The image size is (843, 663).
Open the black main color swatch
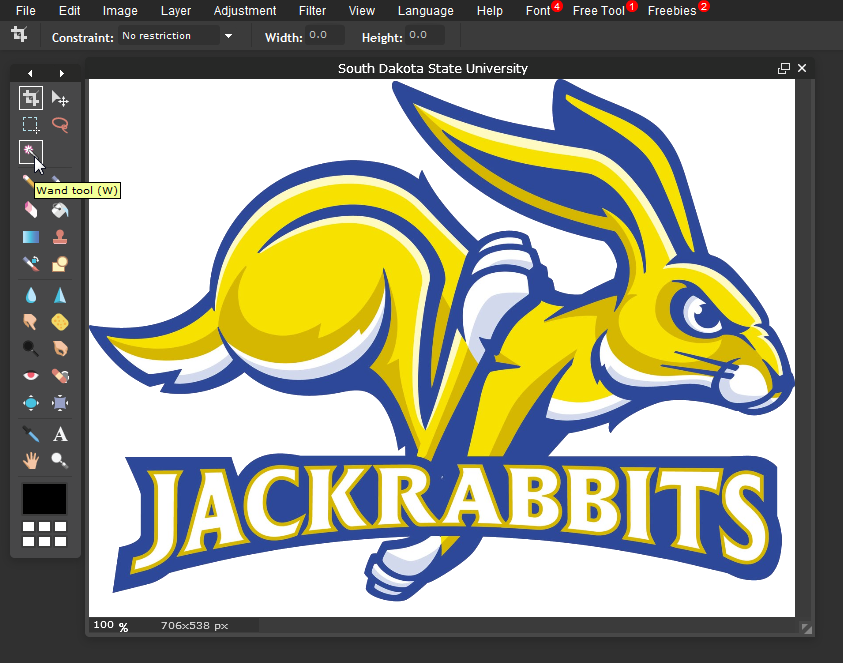[x=45, y=499]
